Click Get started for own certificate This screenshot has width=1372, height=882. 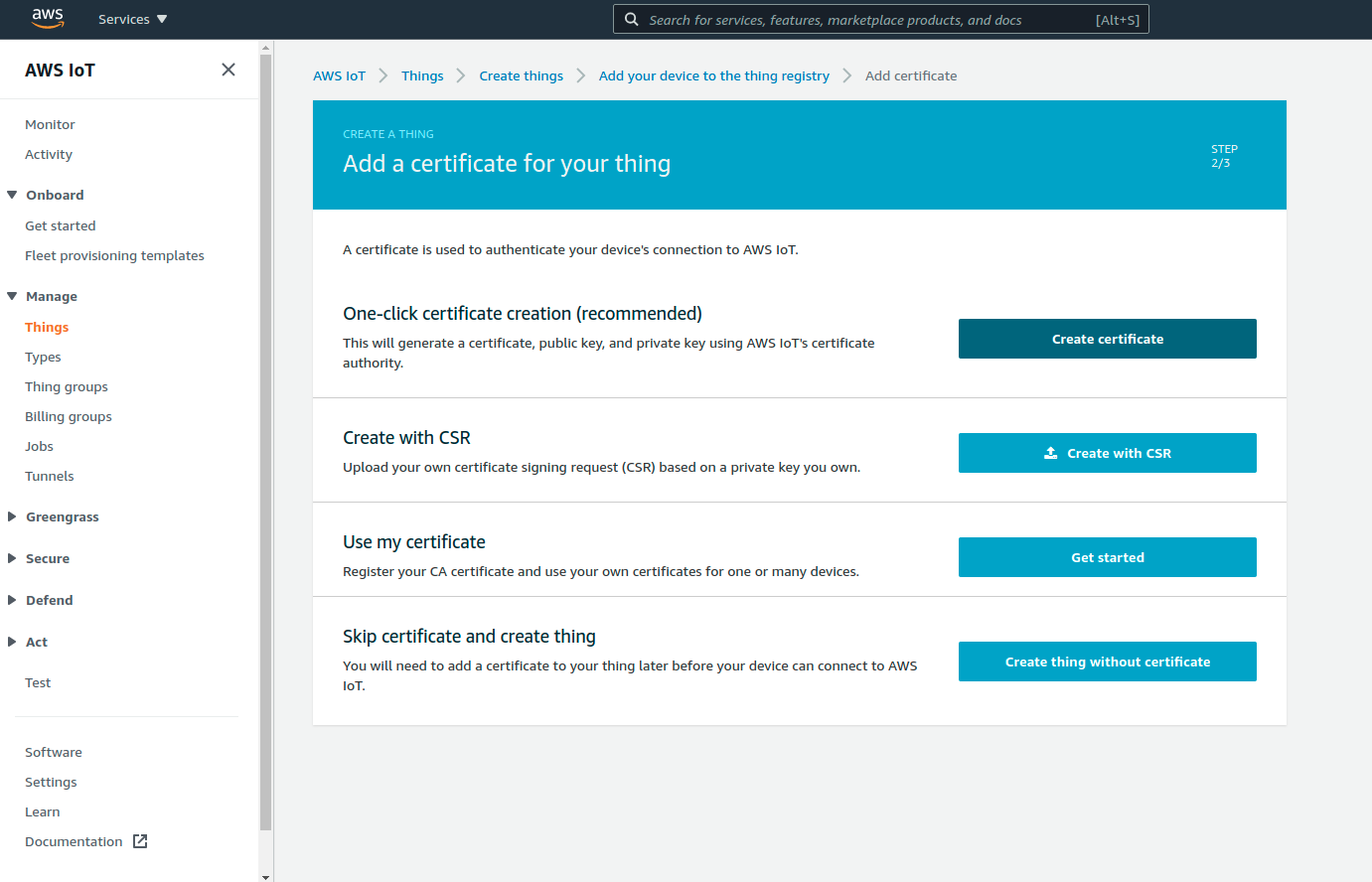1108,557
